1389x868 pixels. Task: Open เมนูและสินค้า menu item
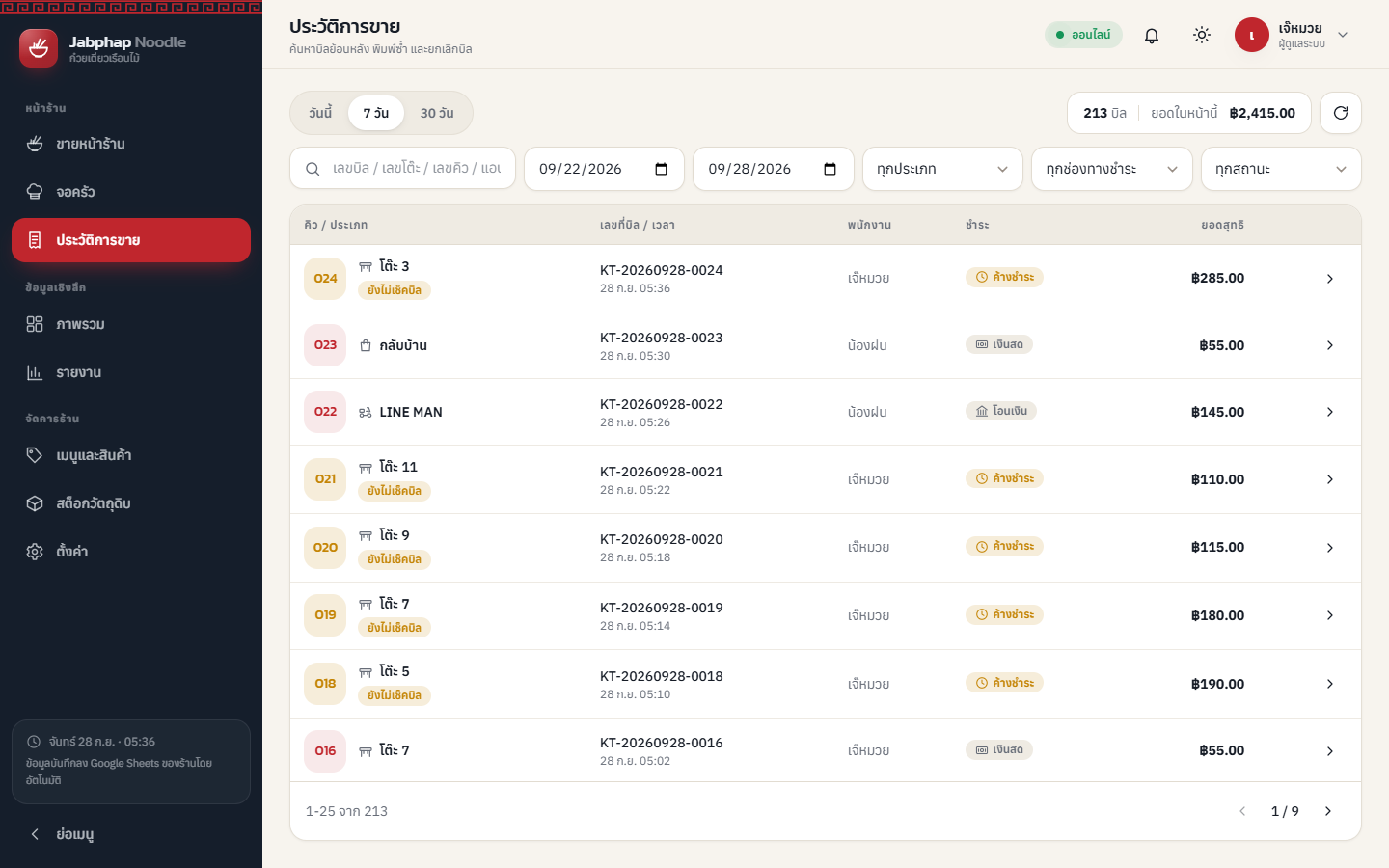pyautogui.click(x=131, y=455)
